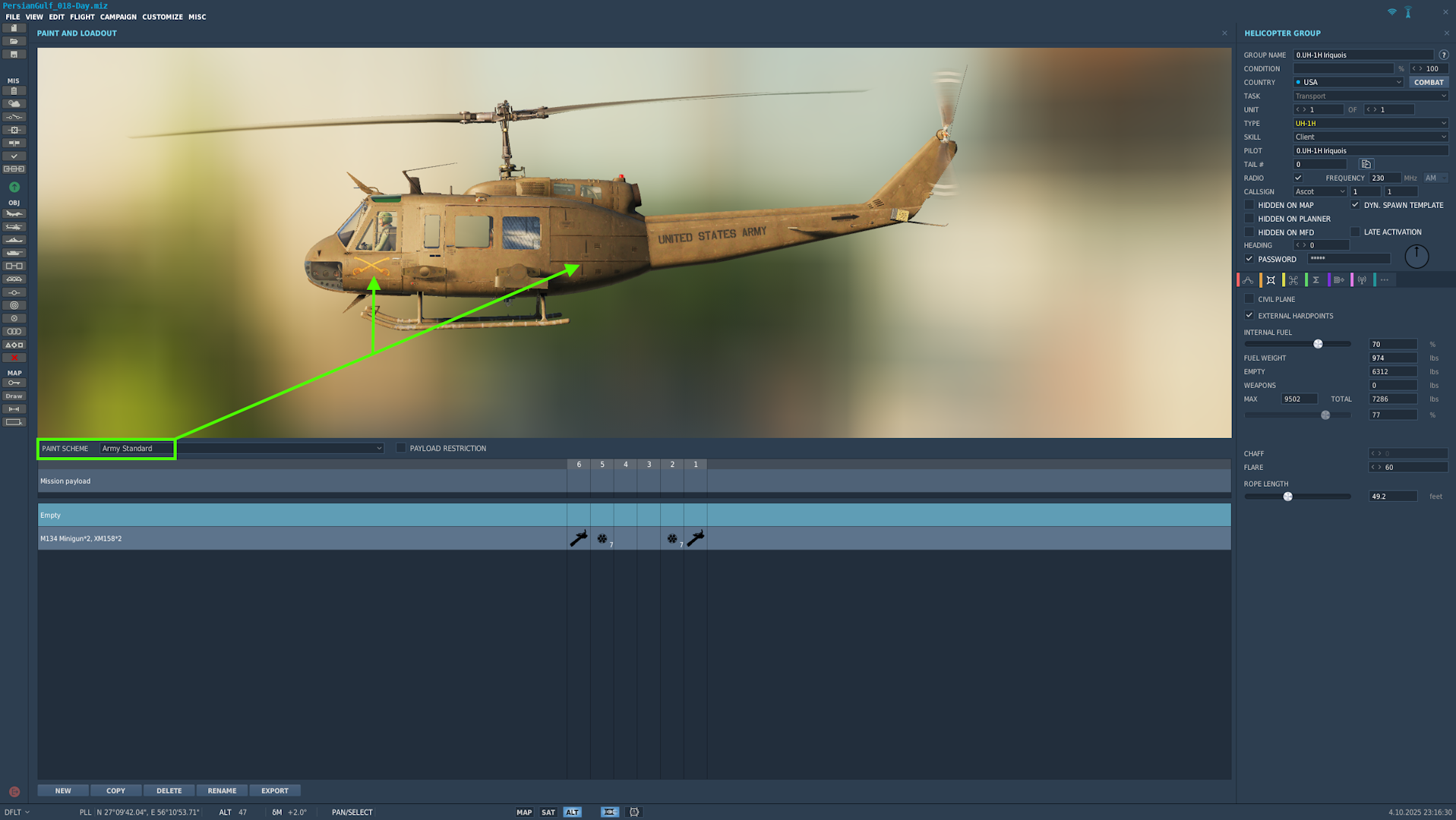Click the Rope Length slider handle
The height and width of the screenshot is (820, 1456).
click(x=1287, y=497)
